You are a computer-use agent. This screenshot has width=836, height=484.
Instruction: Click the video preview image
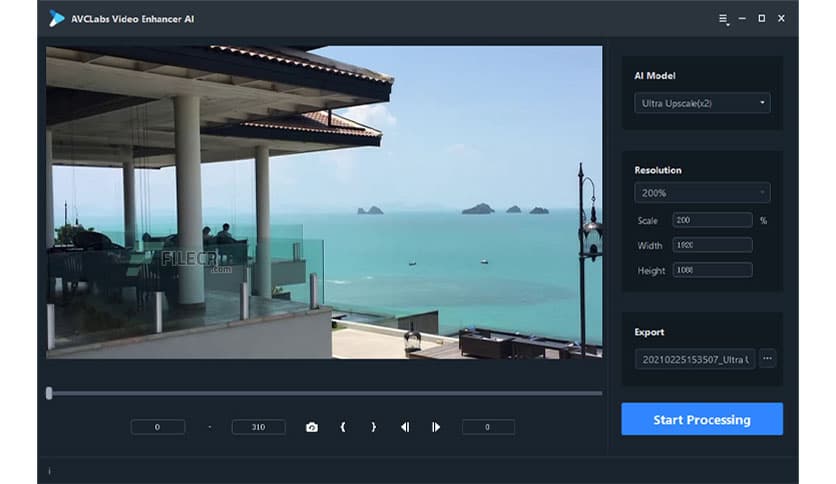(x=324, y=202)
